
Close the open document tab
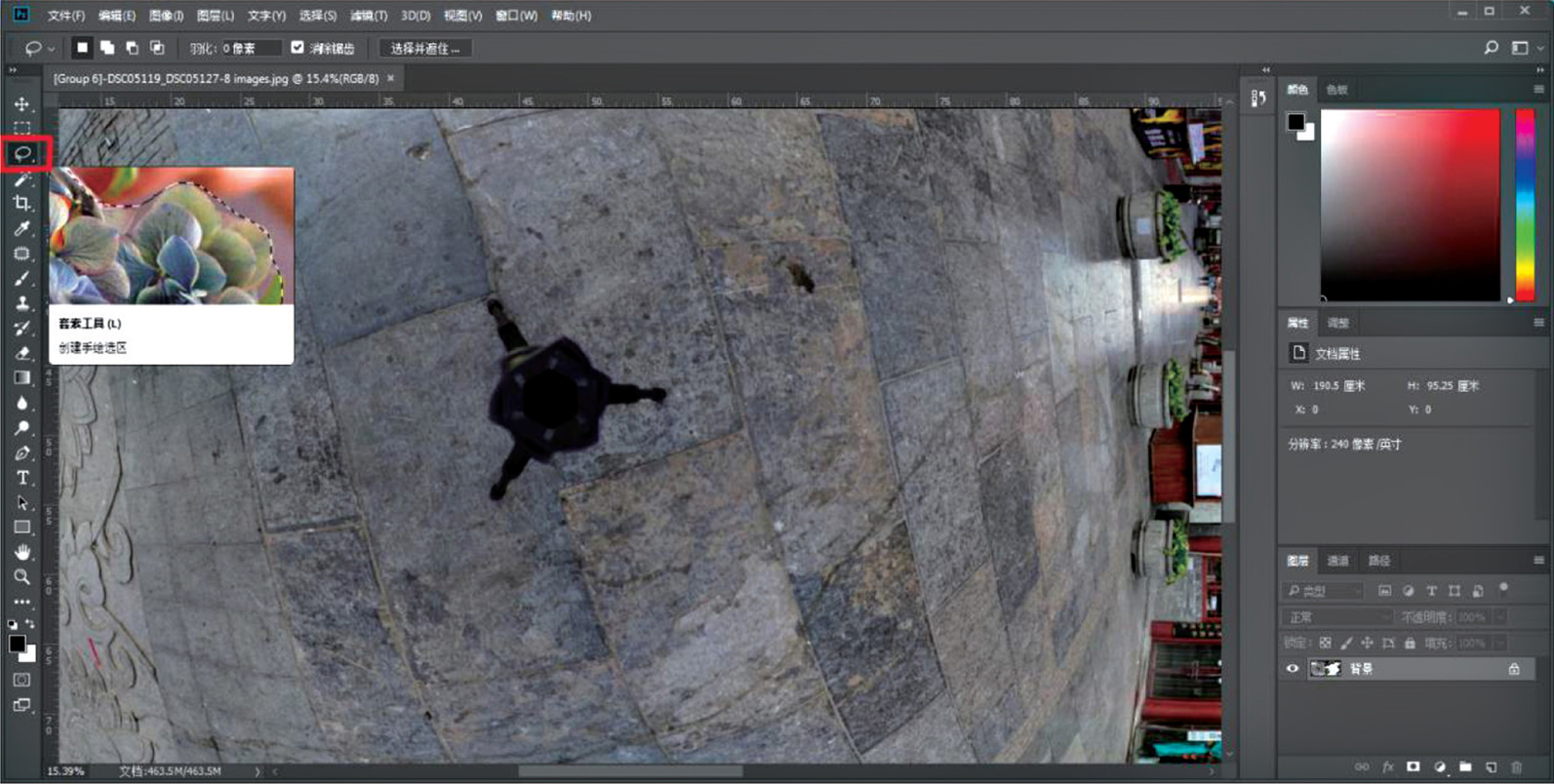tap(391, 78)
